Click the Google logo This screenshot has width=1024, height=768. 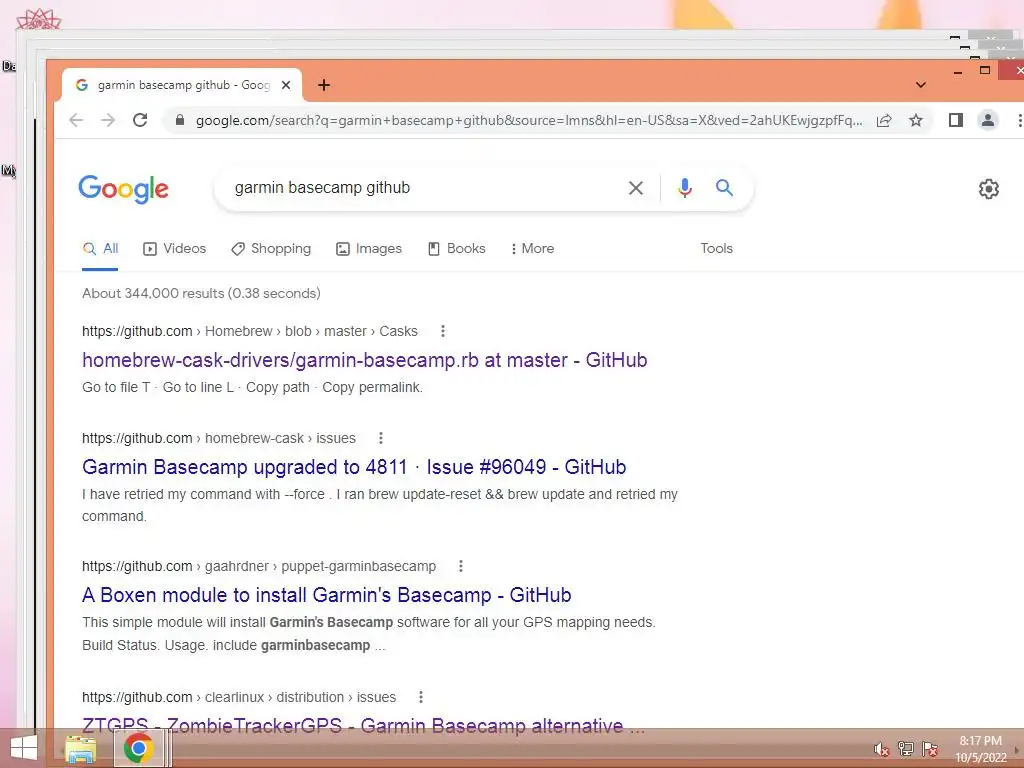[x=123, y=189]
